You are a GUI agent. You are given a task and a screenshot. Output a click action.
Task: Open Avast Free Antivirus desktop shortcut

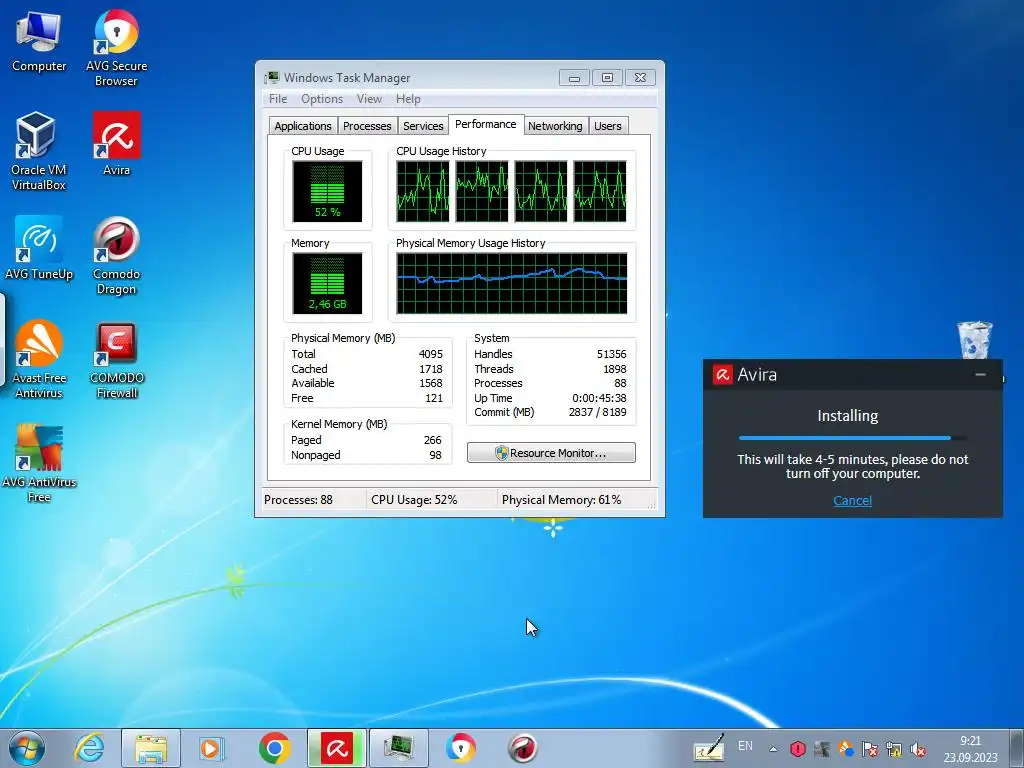point(39,359)
